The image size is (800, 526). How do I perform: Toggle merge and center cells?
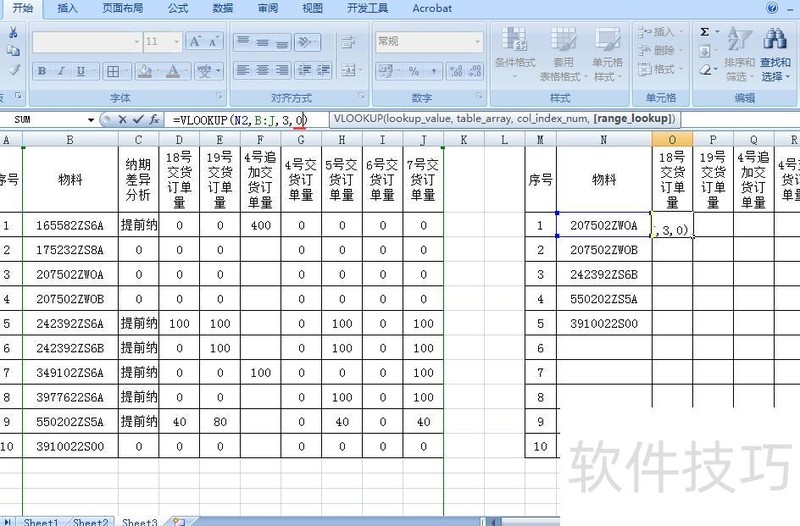point(349,70)
